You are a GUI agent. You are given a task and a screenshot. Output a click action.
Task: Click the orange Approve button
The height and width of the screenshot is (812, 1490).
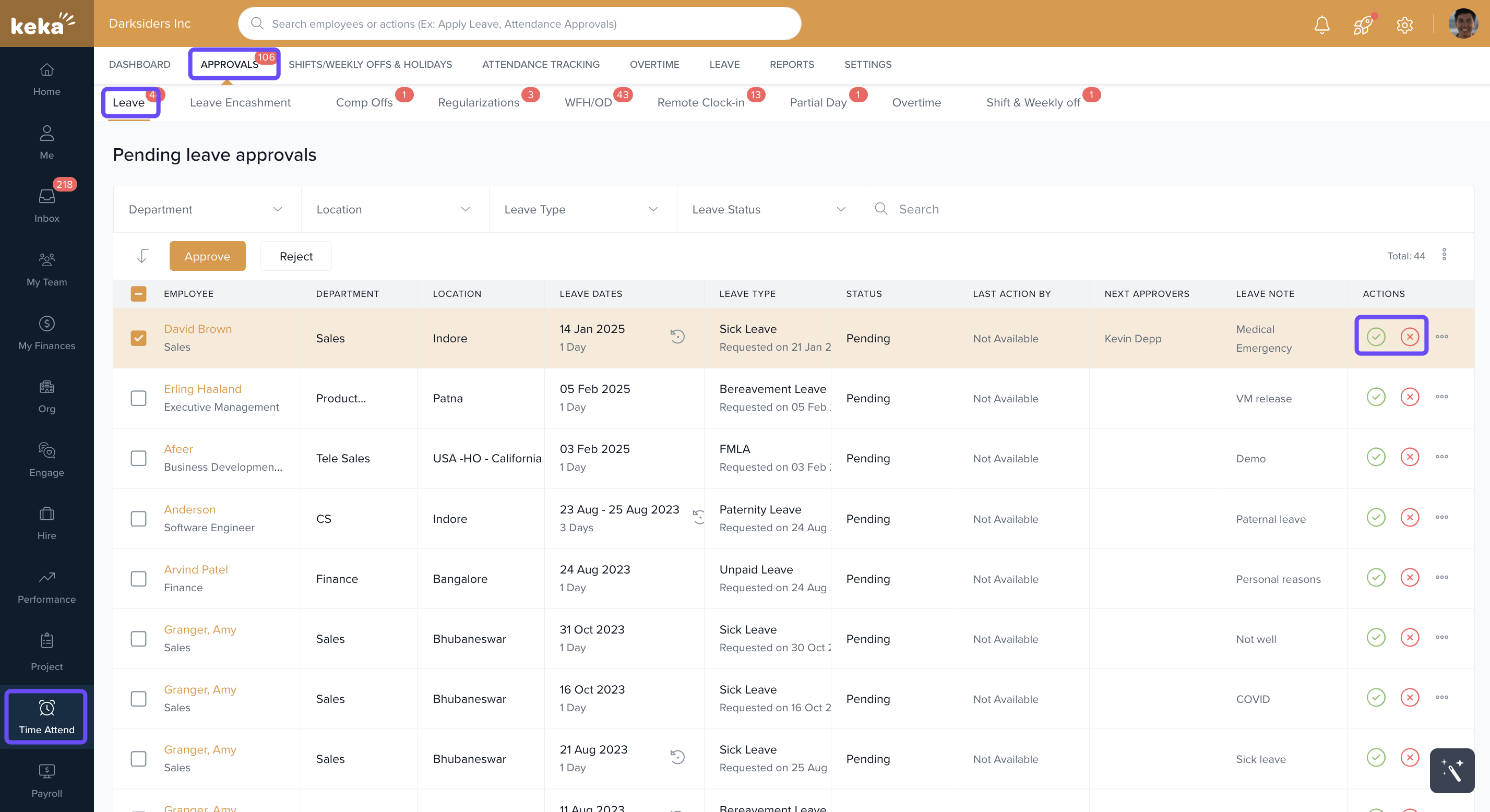click(207, 256)
